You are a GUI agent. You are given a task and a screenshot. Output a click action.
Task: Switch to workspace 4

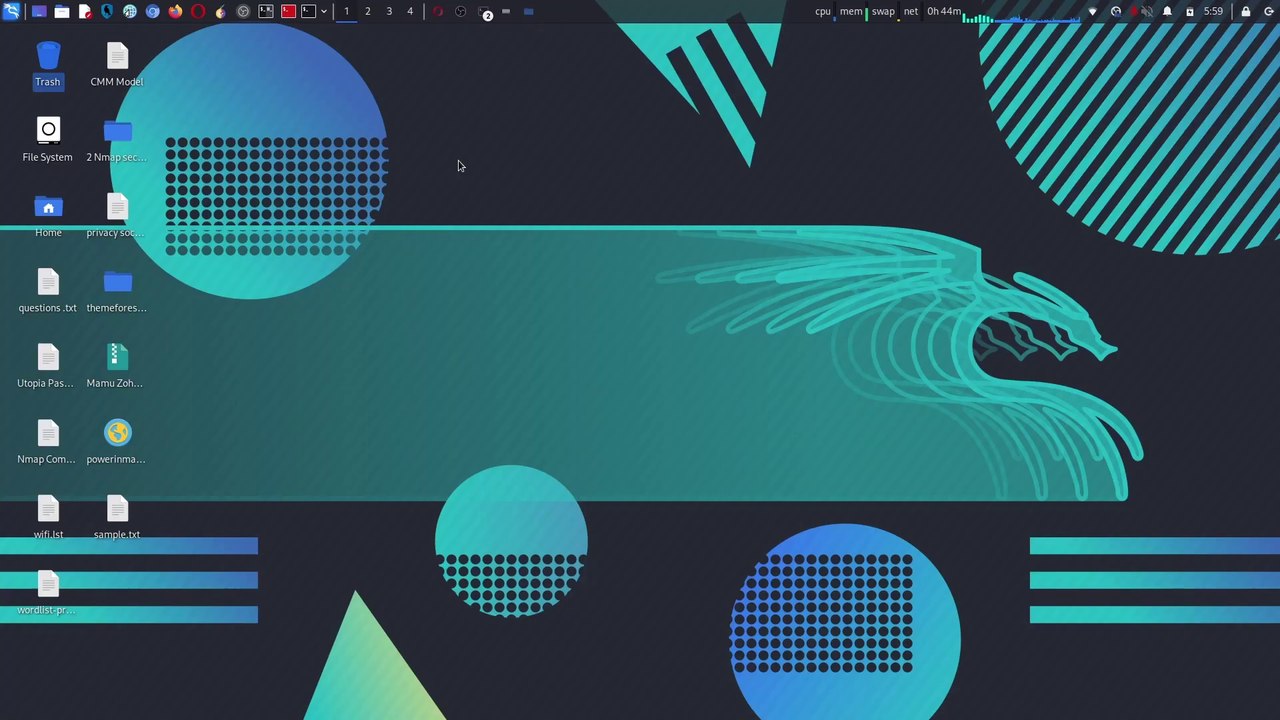[410, 12]
